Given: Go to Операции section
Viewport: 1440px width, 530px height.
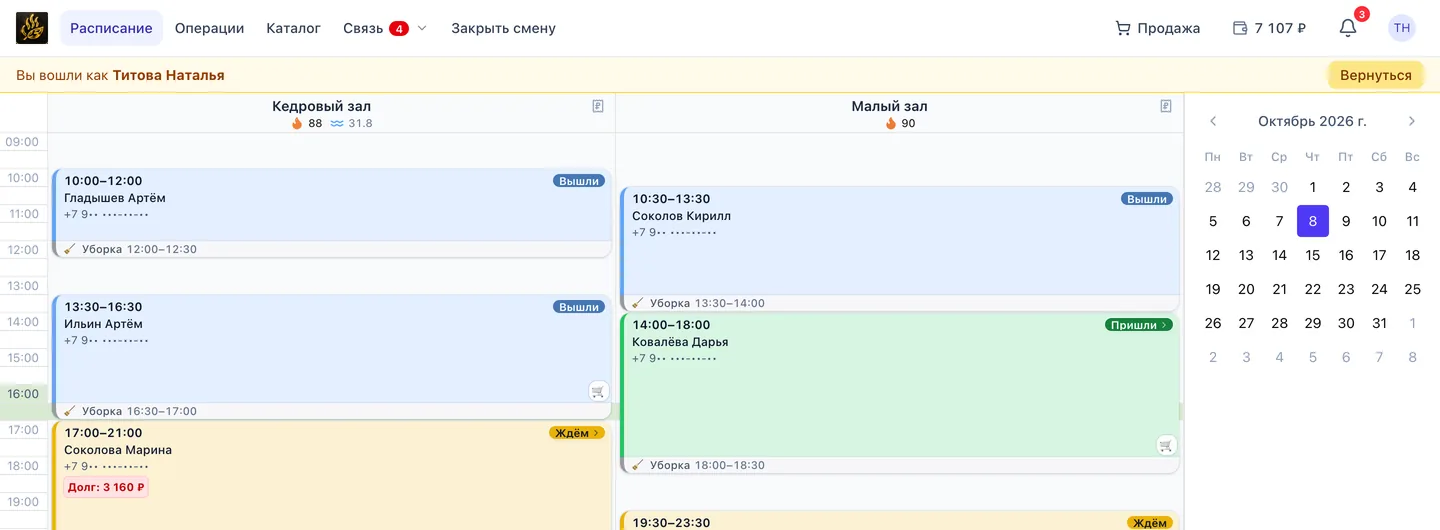Looking at the screenshot, I should (x=209, y=28).
